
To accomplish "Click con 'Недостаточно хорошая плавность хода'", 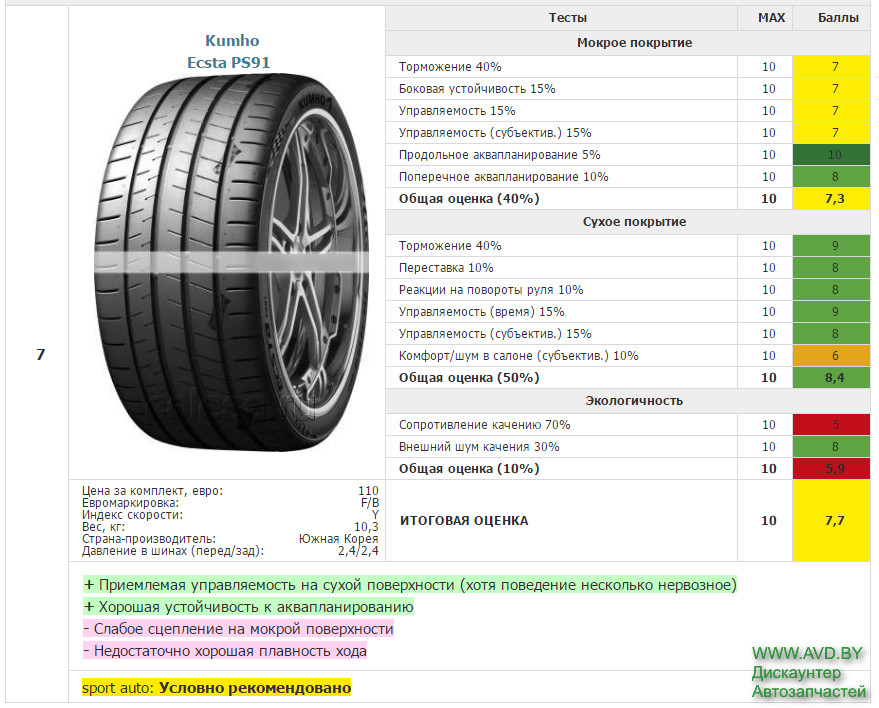I will coord(225,651).
